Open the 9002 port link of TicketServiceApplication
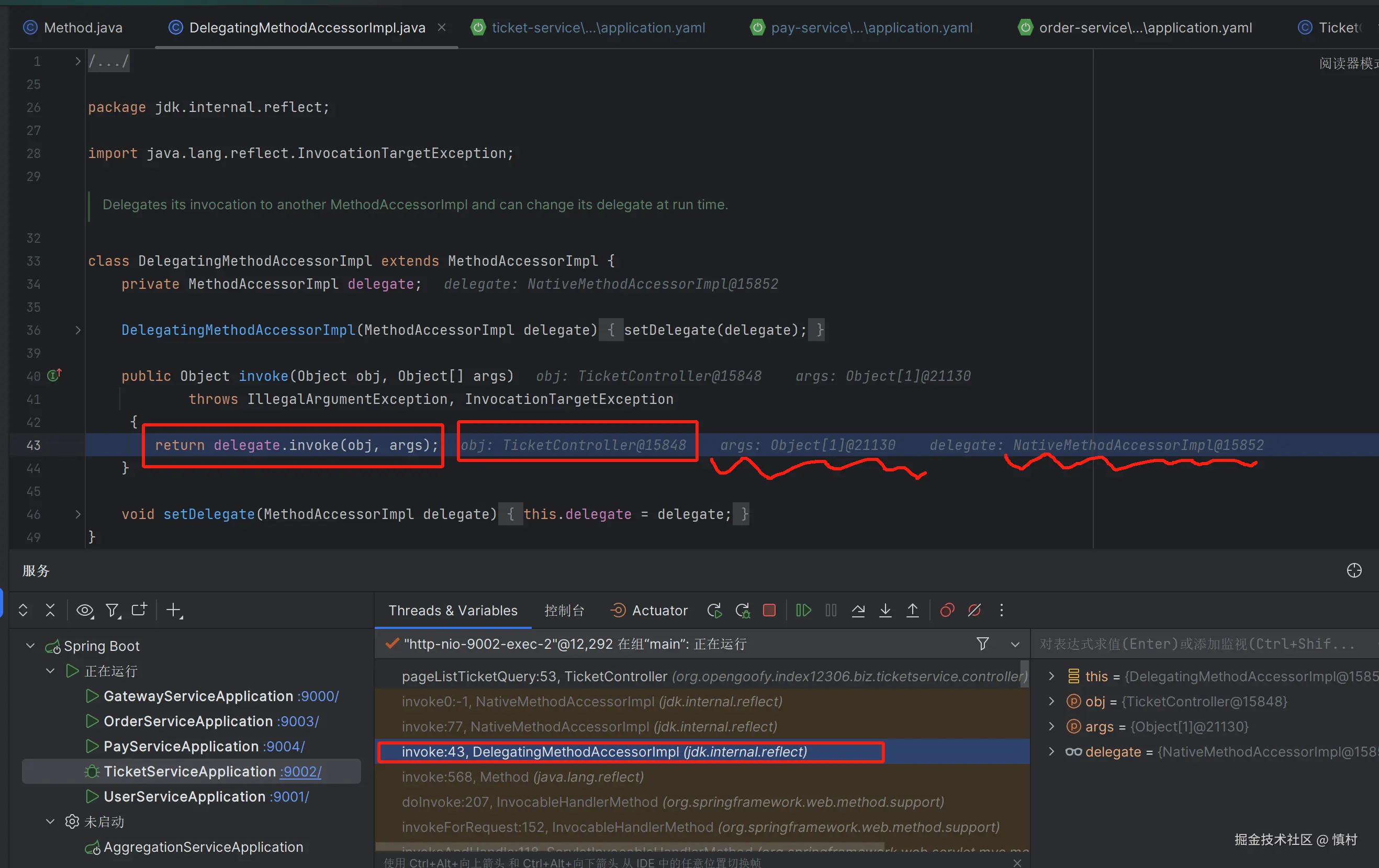 tap(301, 772)
